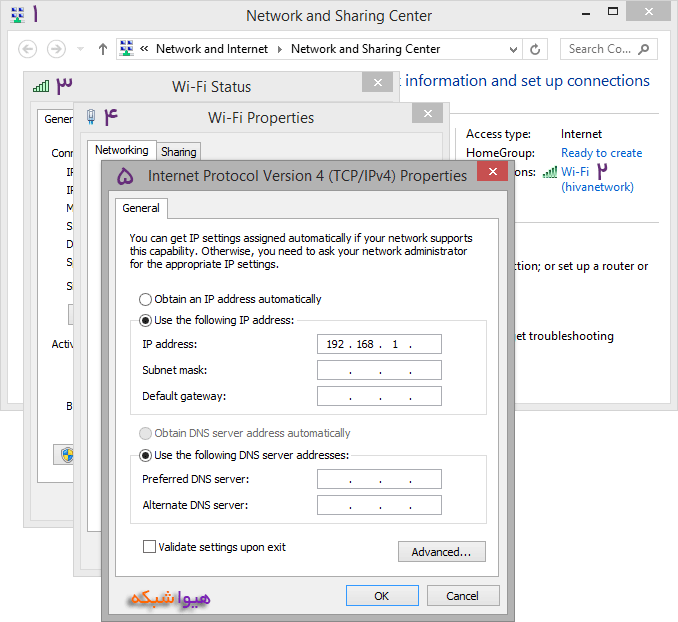Select Use the following IP address option
This screenshot has width=678, height=622.
point(146,320)
